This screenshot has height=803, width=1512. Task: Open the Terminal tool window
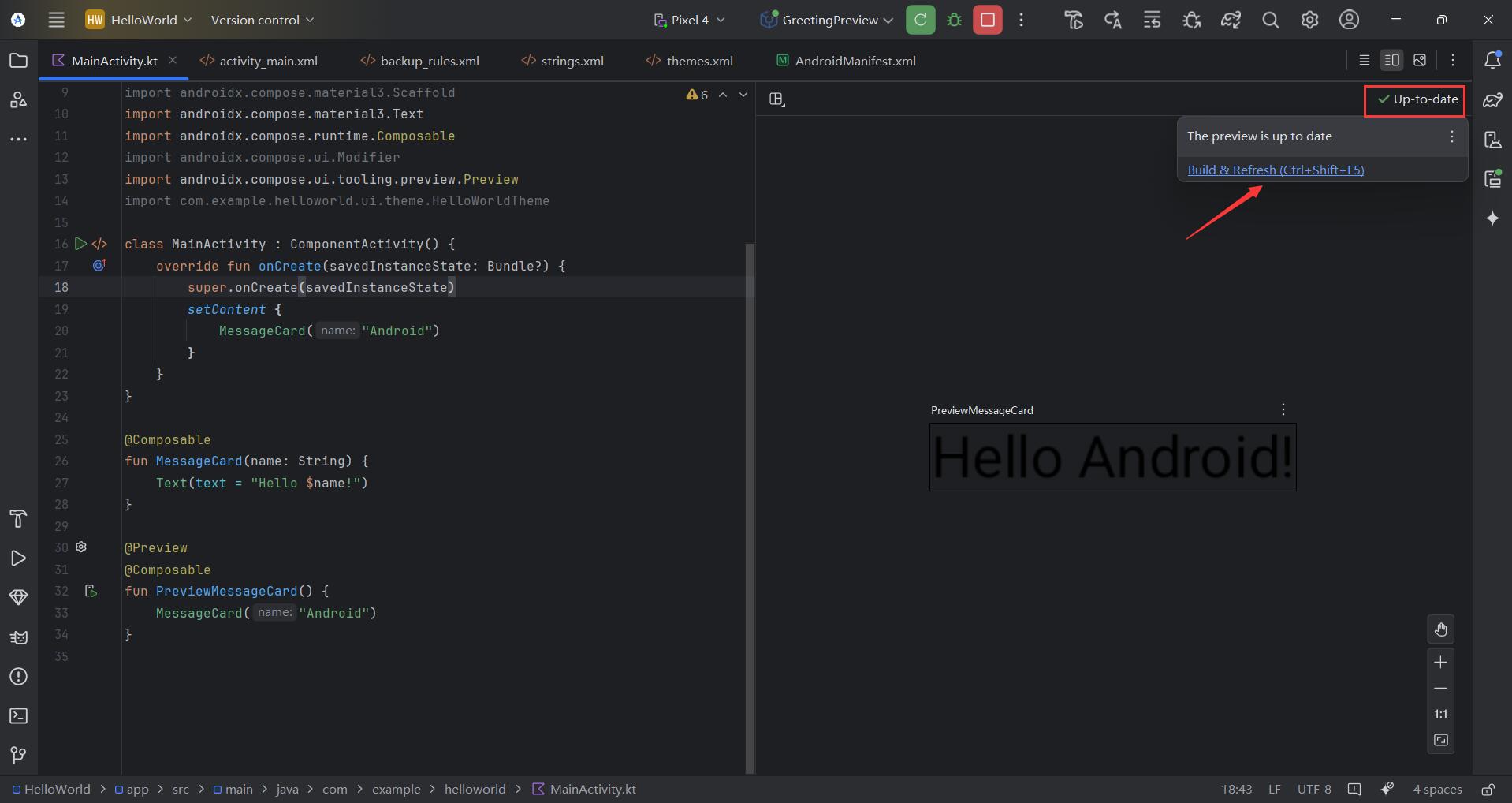18,715
